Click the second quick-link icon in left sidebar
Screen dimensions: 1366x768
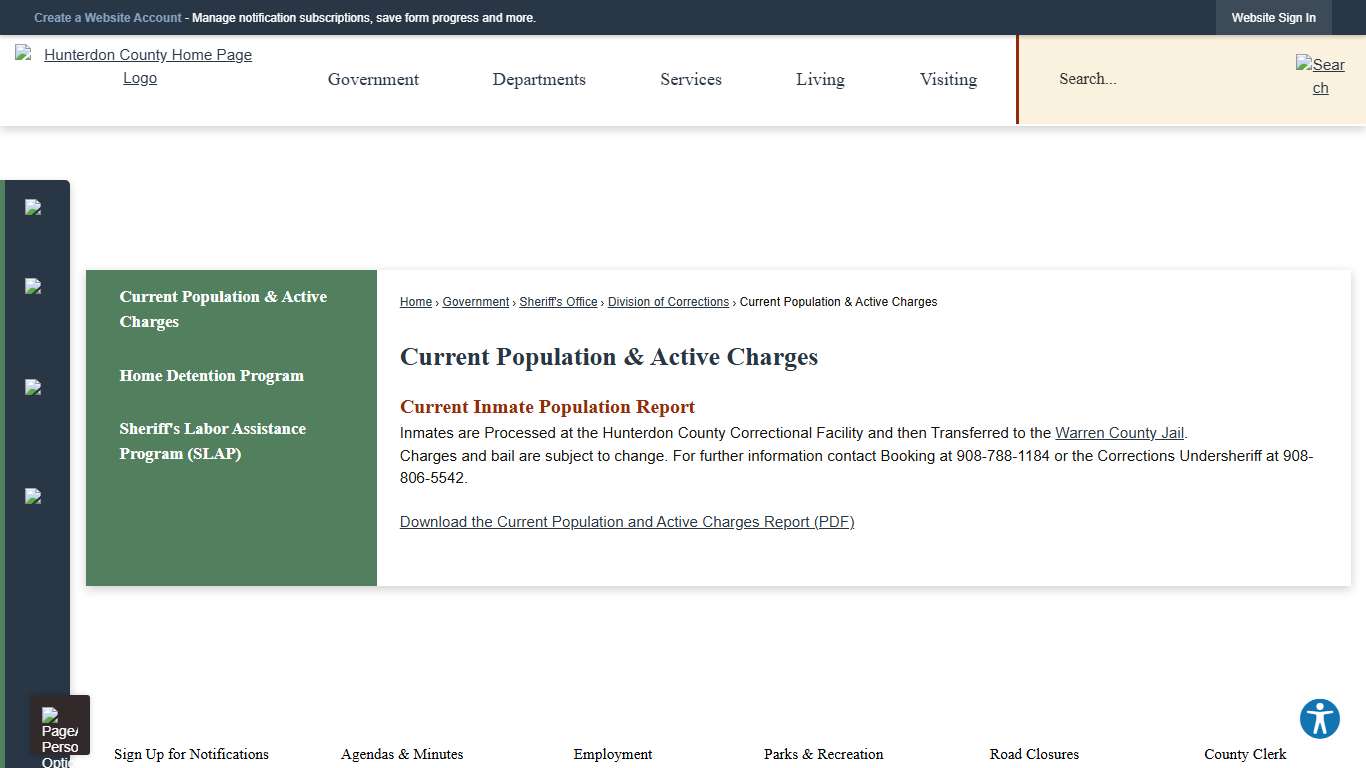pos(34,287)
